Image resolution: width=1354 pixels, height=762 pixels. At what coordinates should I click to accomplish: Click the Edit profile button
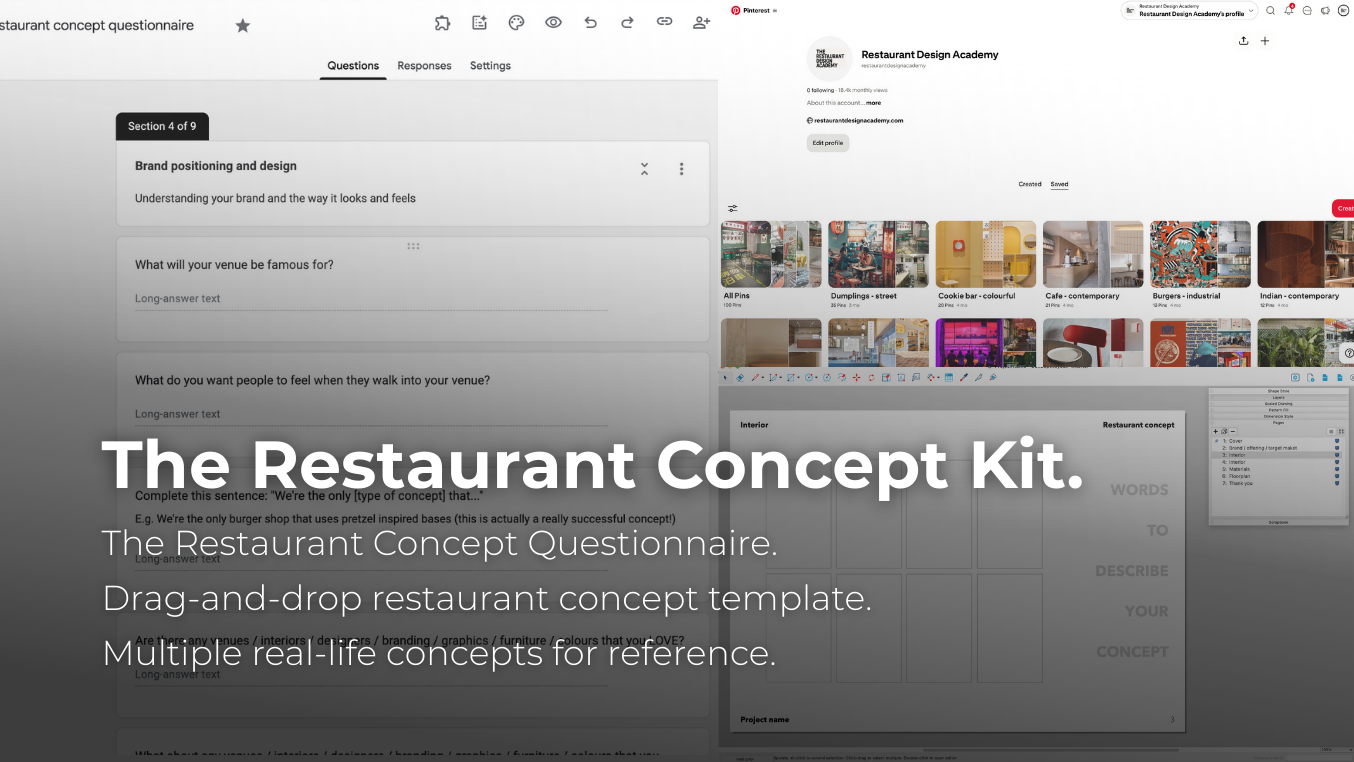click(x=828, y=143)
